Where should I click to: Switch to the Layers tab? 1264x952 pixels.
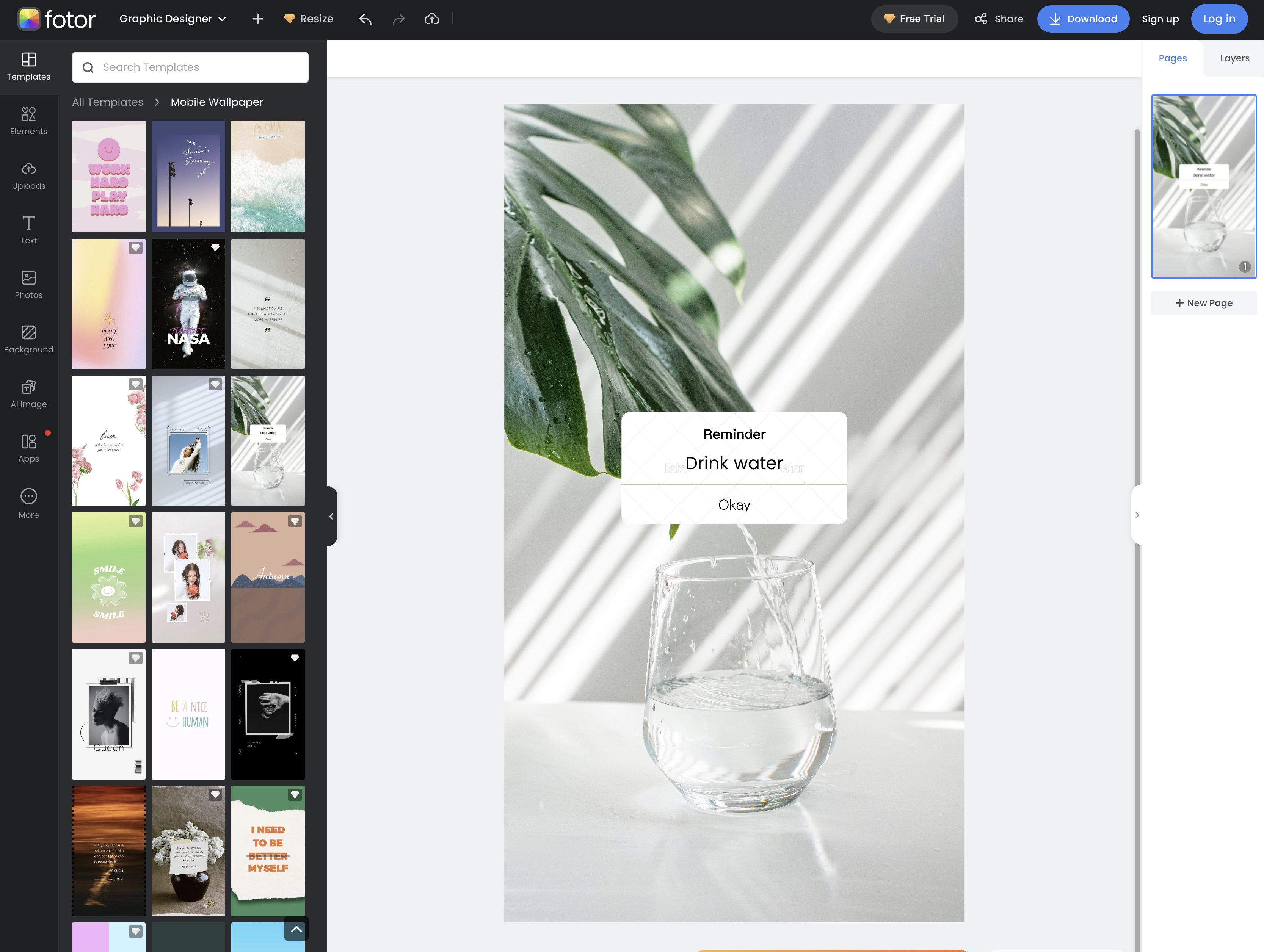pos(1234,58)
